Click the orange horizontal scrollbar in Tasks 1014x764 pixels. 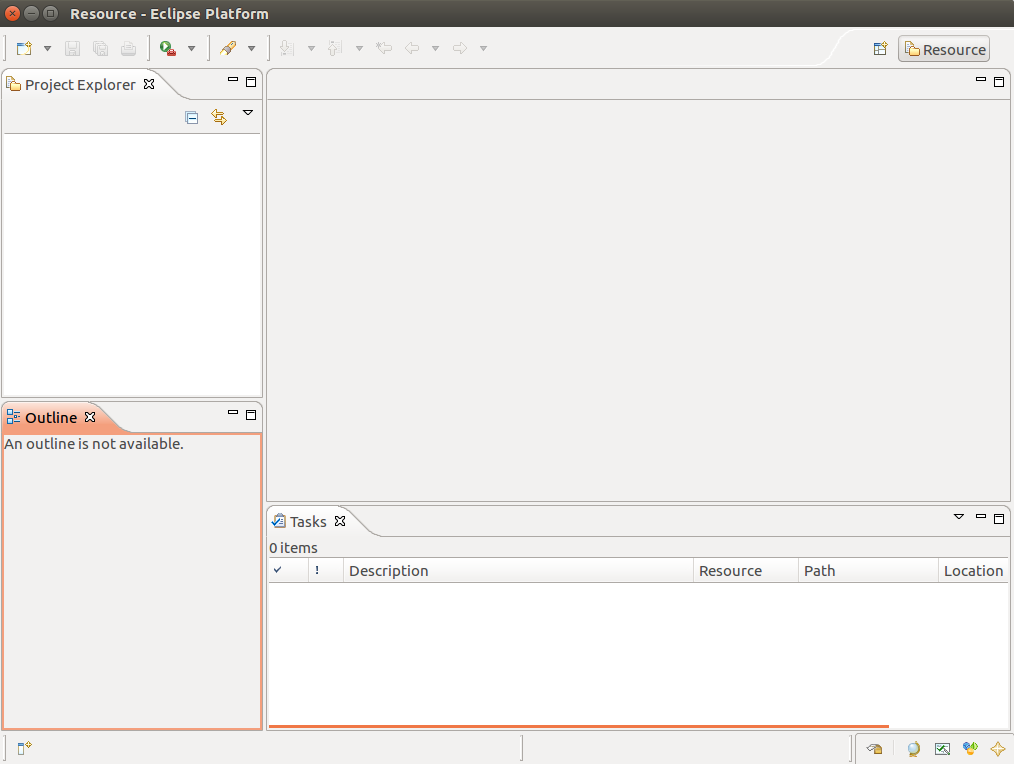pos(579,726)
